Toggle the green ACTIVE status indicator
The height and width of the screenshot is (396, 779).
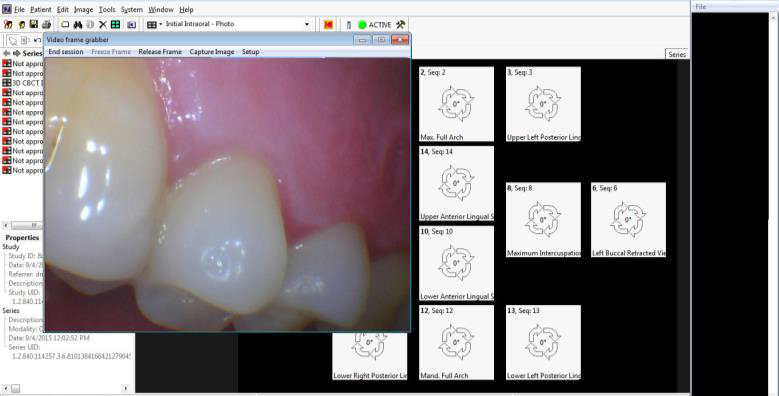tap(362, 24)
